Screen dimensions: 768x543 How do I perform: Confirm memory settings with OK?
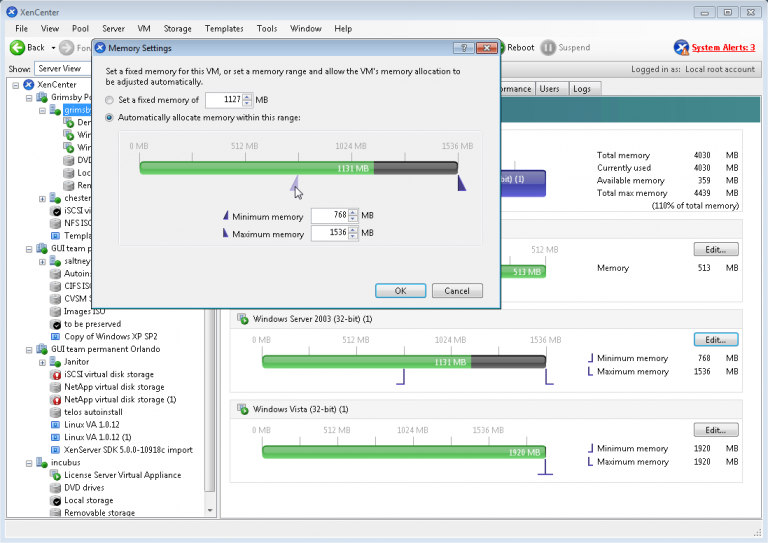point(401,290)
